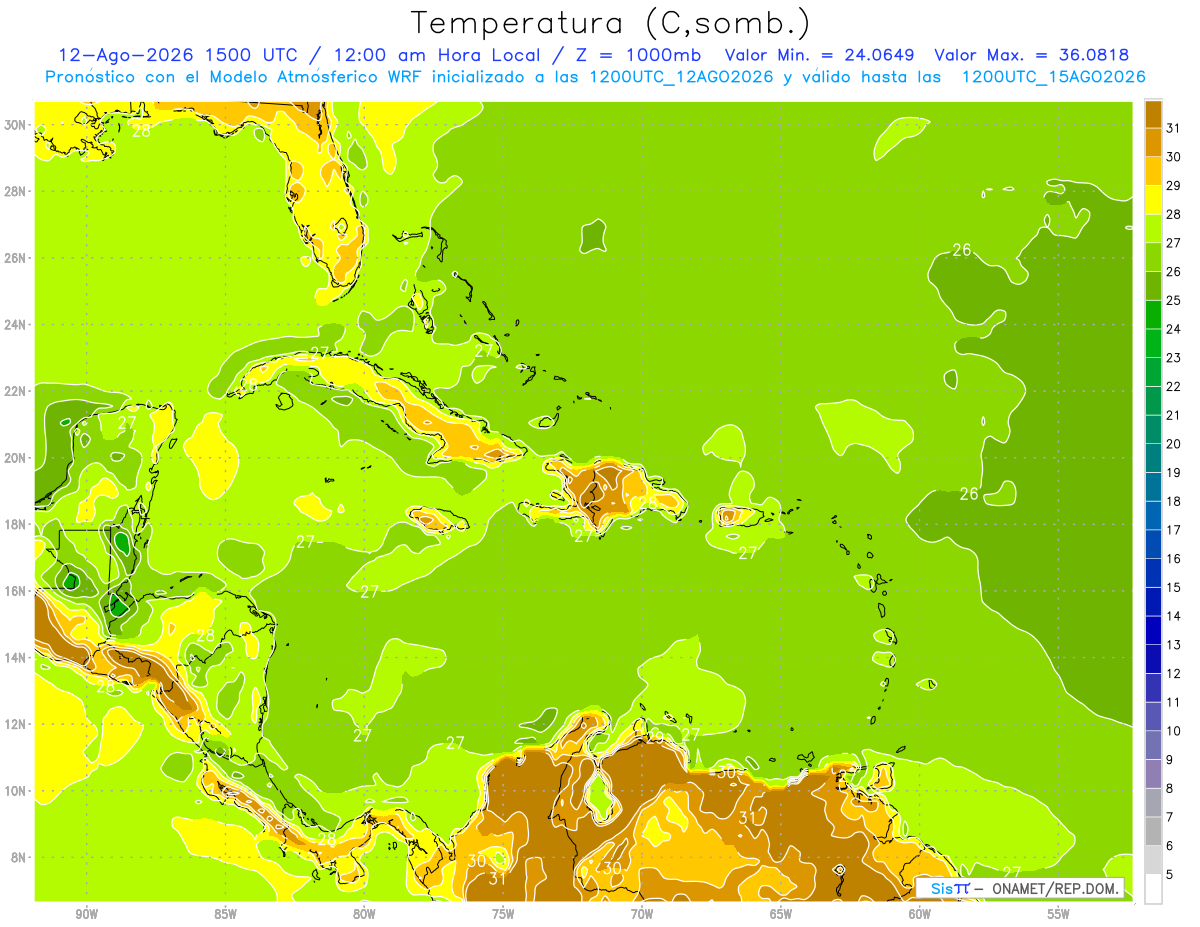Click the color scale value 29
The height and width of the screenshot is (927, 1200).
pyautogui.click(x=1174, y=185)
